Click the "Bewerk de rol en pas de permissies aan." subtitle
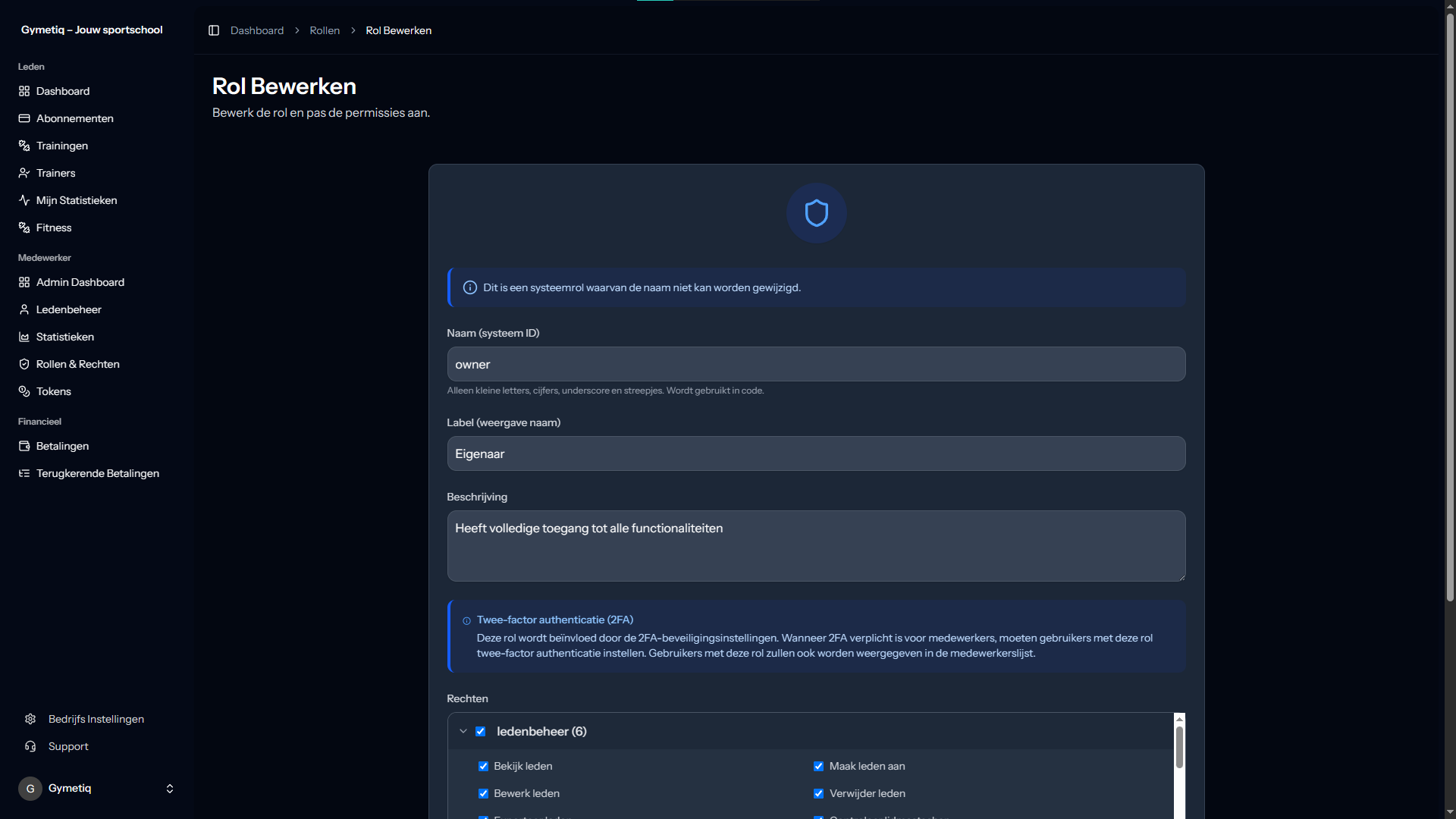The width and height of the screenshot is (1456, 819). tap(321, 112)
